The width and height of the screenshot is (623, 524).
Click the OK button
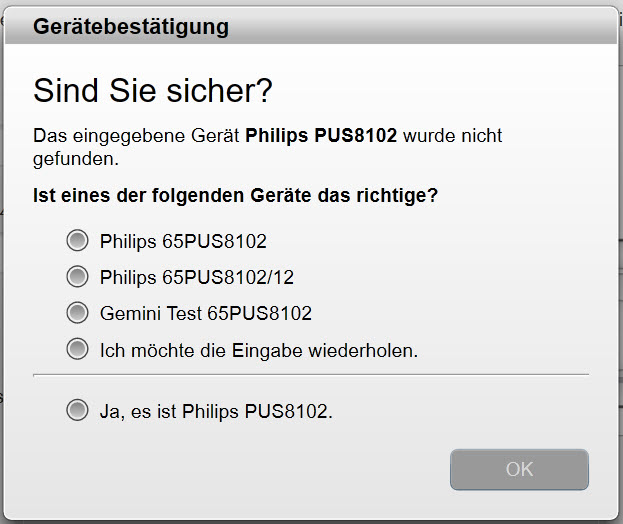click(x=519, y=469)
